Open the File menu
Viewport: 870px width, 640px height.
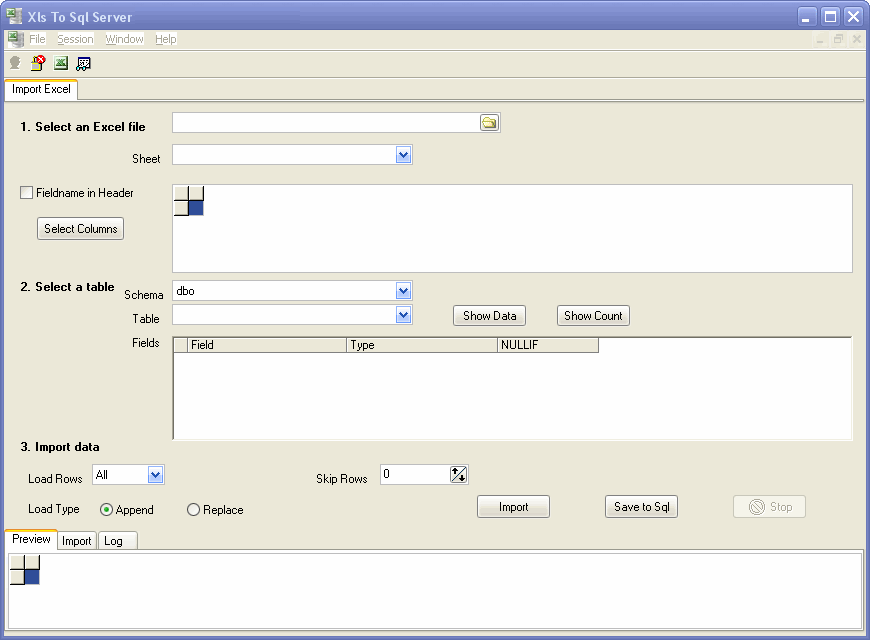click(37, 39)
